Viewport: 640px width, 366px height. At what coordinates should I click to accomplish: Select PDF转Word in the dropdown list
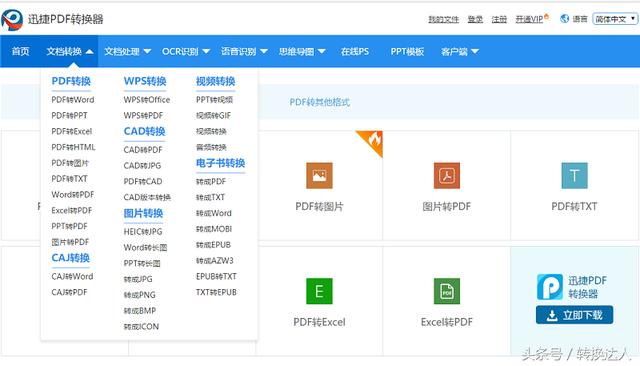[73, 100]
